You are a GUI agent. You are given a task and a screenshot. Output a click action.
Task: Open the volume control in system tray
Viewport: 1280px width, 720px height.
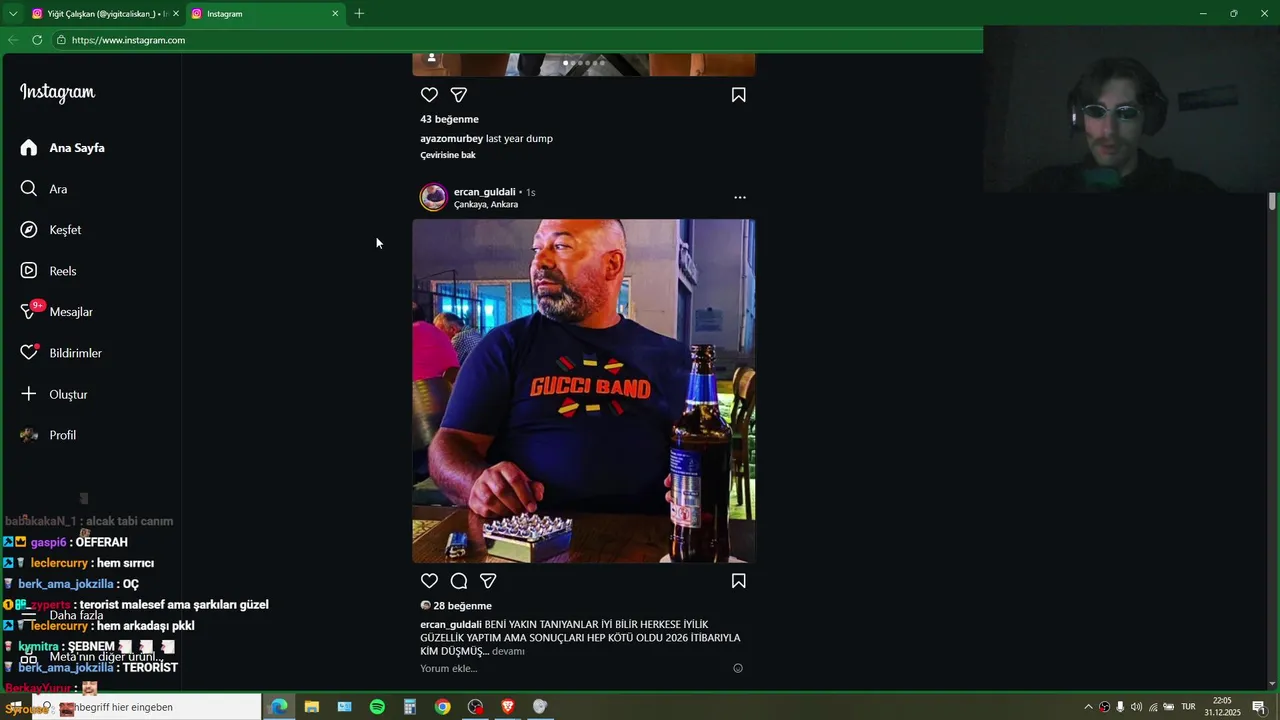(x=1136, y=707)
